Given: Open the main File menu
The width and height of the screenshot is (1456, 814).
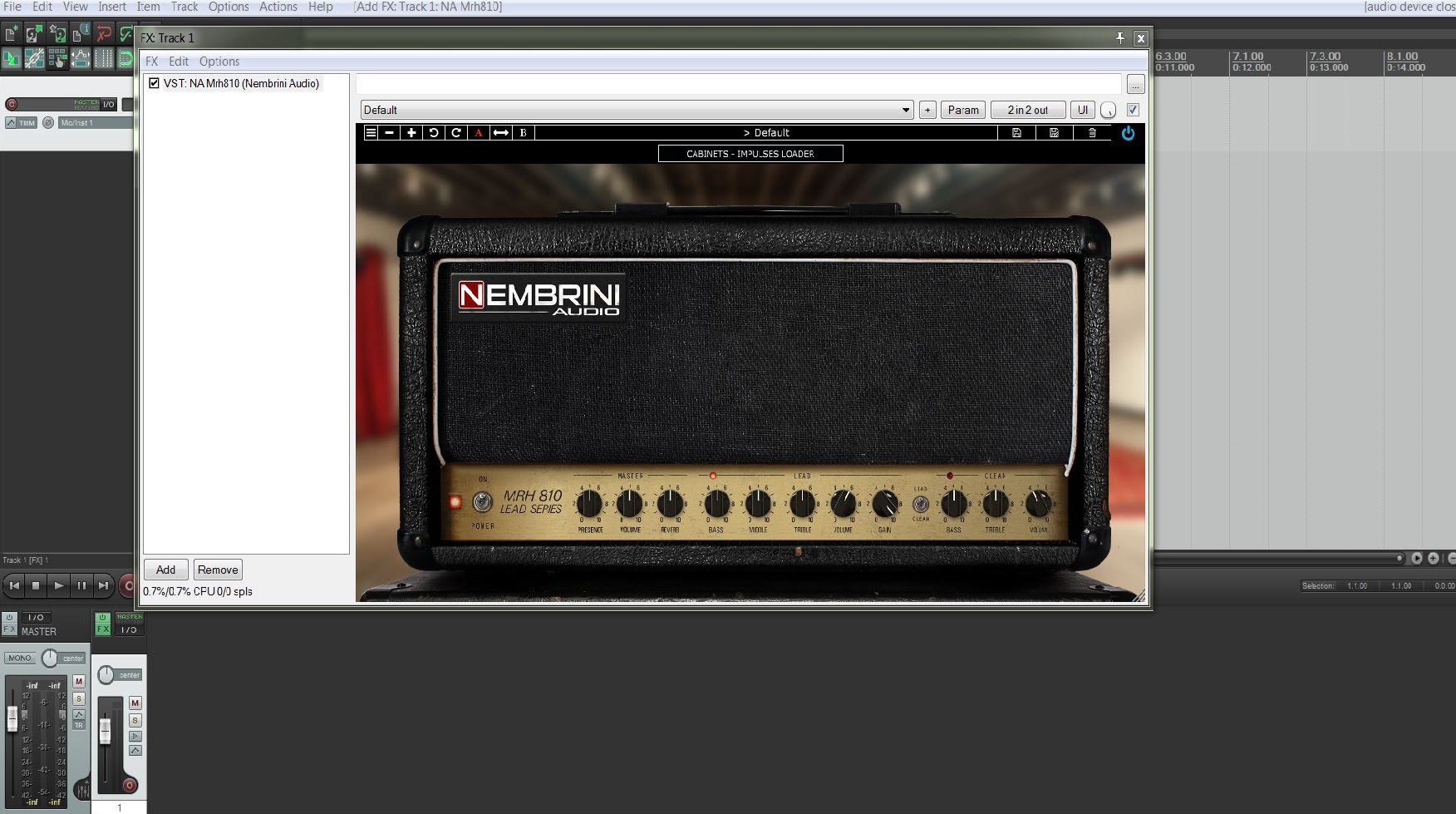Looking at the screenshot, I should [12, 7].
